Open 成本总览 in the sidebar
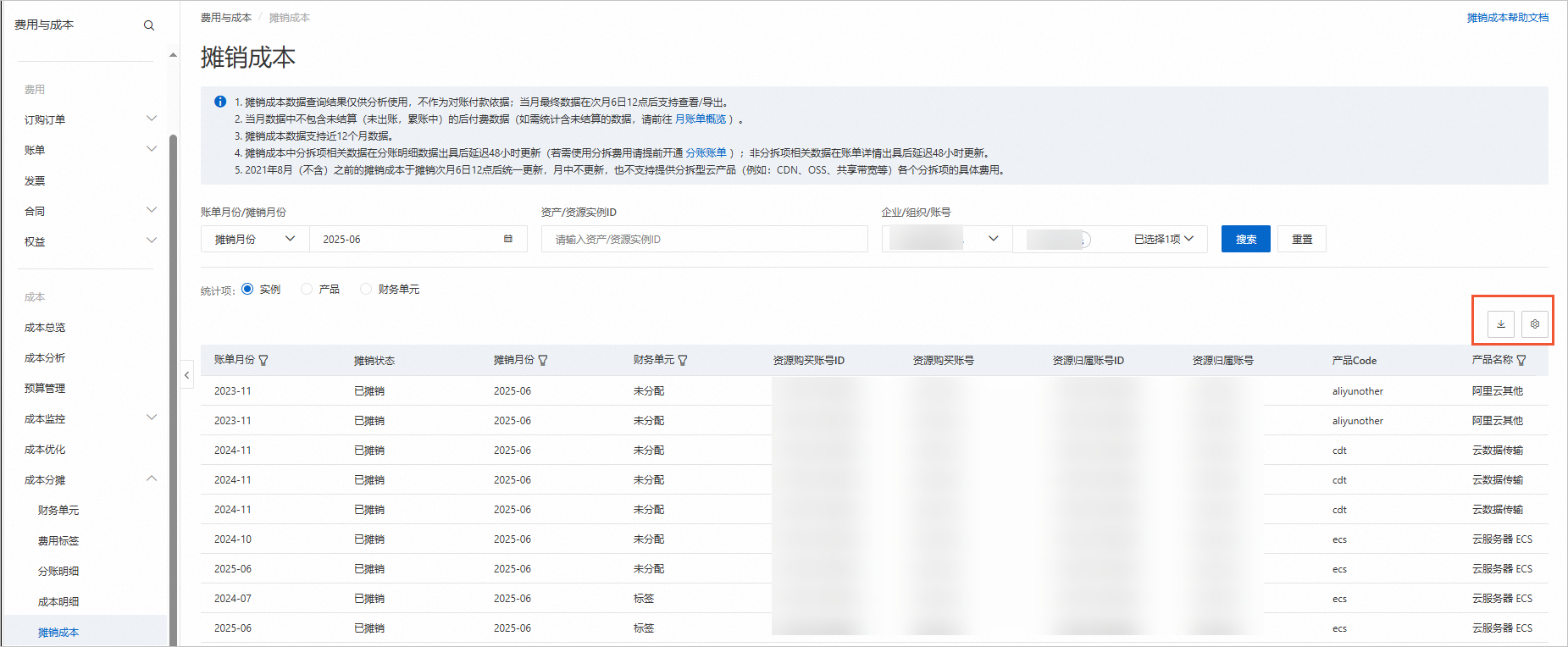The height and width of the screenshot is (647, 1568). (x=45, y=327)
